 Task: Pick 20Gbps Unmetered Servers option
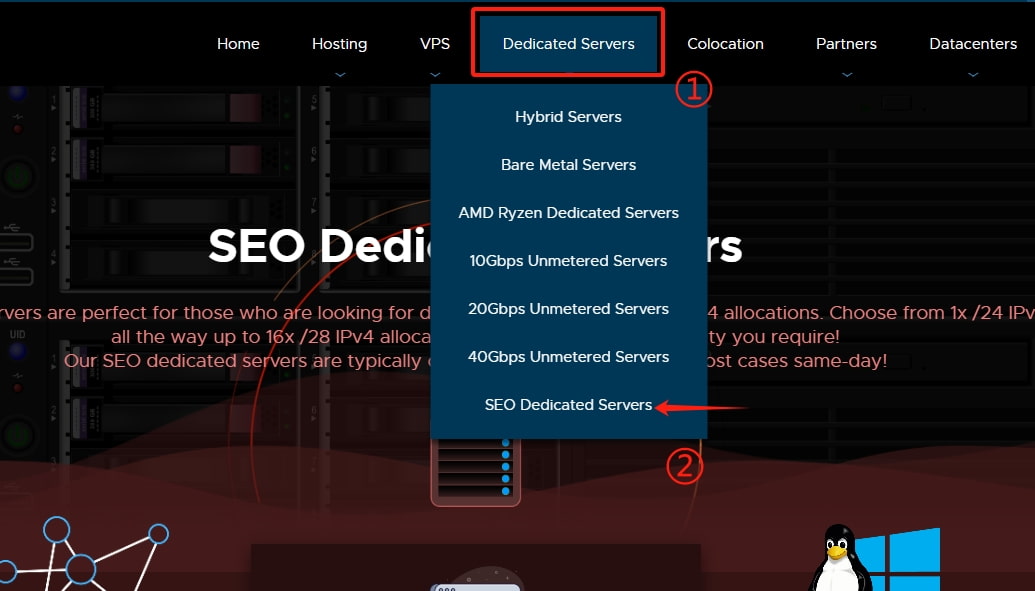pos(568,309)
